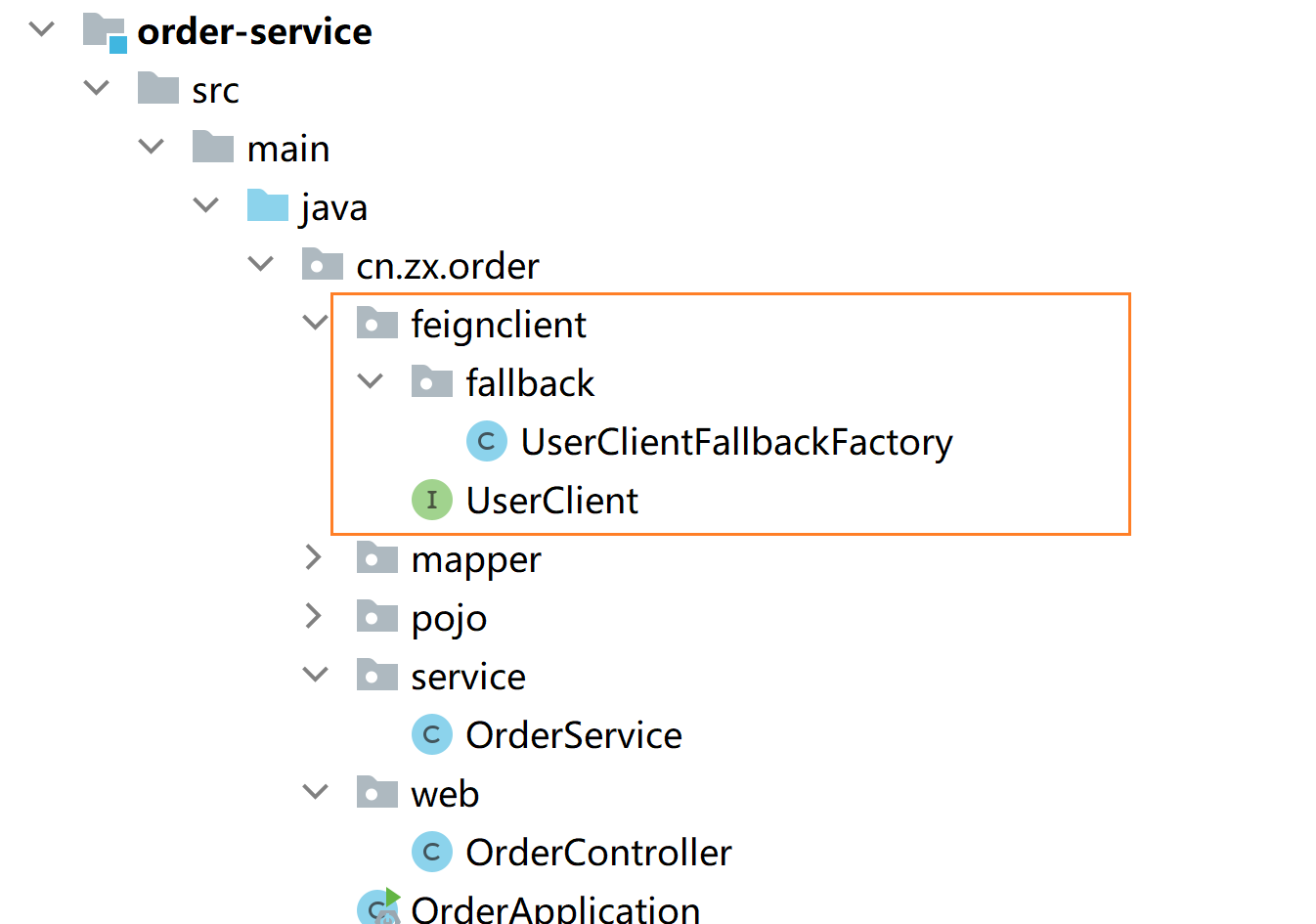Select the UserClientFallbackFactory file
Screen dimensions: 1316x924
click(737, 442)
